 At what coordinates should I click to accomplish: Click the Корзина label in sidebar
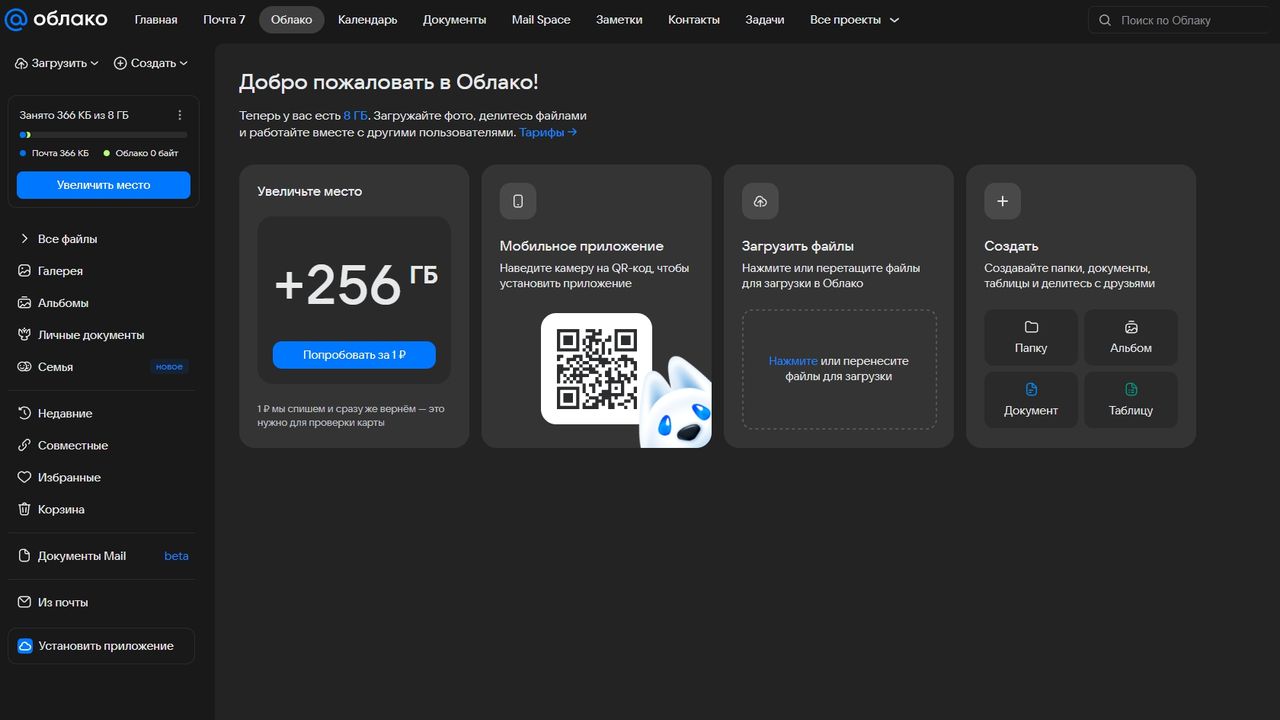tap(61, 509)
